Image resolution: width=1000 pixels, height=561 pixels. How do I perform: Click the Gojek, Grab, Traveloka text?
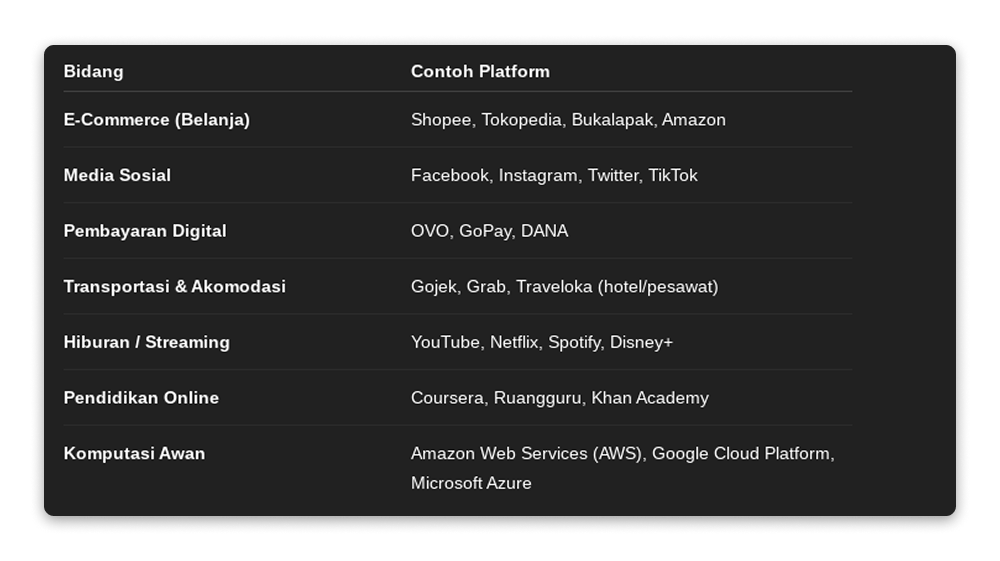(564, 287)
